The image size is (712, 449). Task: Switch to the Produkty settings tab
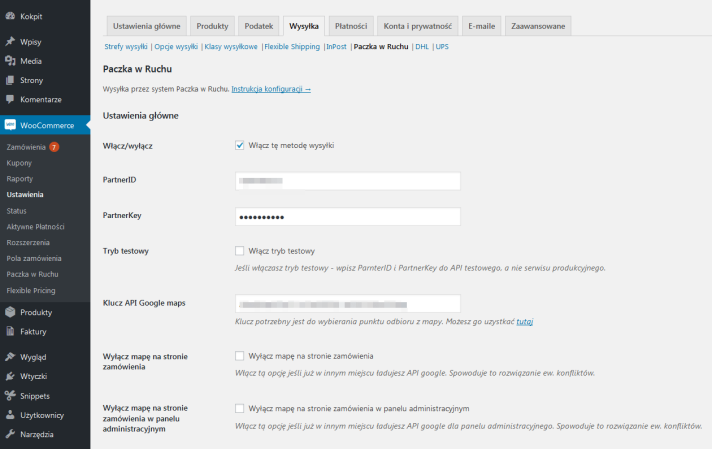pyautogui.click(x=212, y=26)
